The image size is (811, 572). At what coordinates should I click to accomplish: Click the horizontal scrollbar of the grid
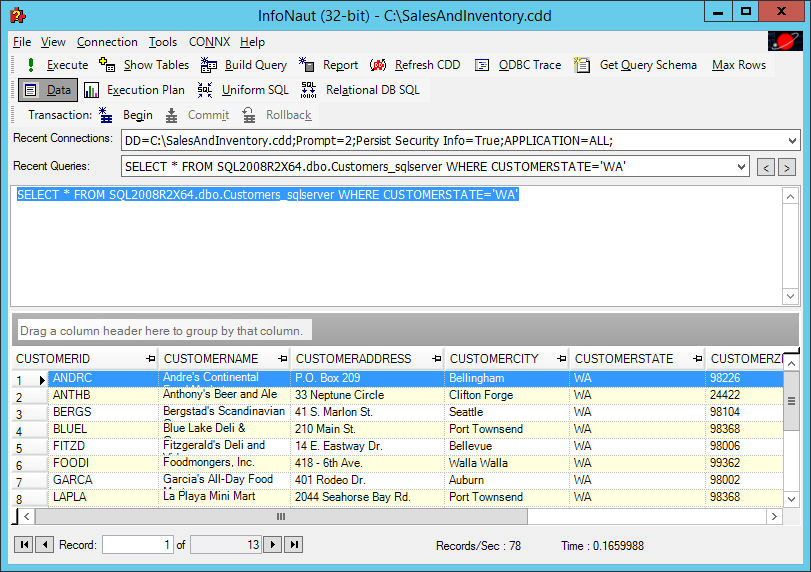click(x=400, y=517)
